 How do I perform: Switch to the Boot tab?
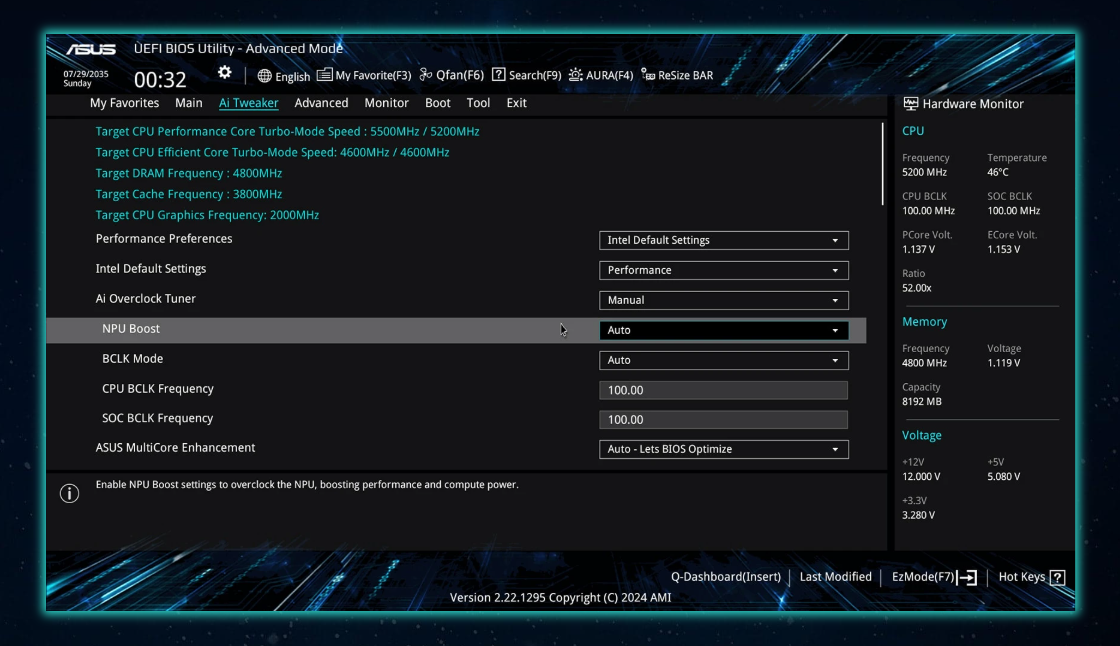pos(438,103)
